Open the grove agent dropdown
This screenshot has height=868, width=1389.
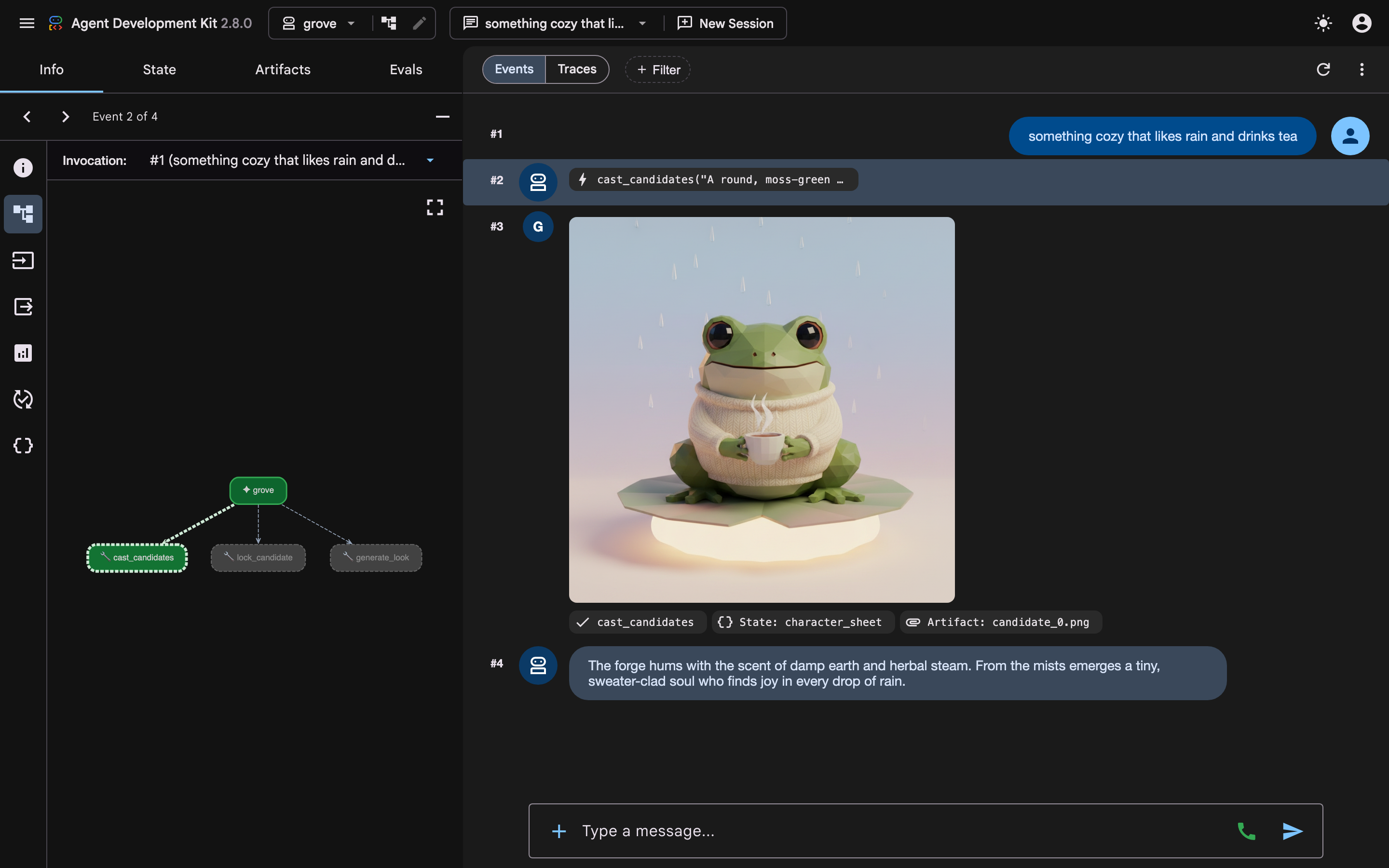pyautogui.click(x=319, y=23)
